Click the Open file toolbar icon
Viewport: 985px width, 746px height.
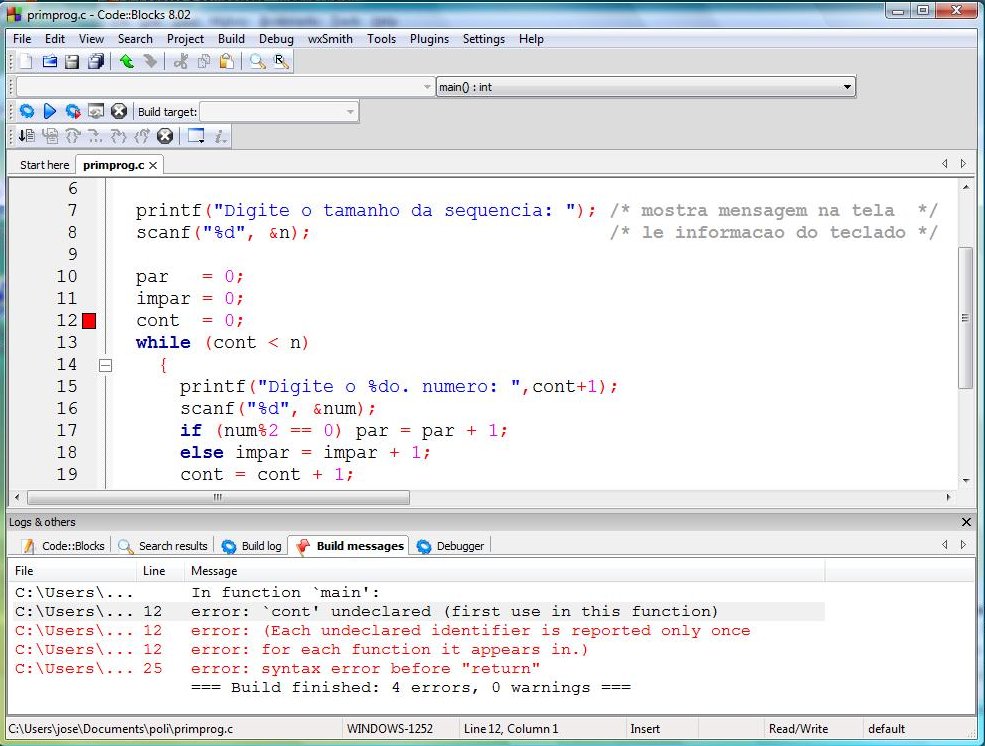click(49, 62)
